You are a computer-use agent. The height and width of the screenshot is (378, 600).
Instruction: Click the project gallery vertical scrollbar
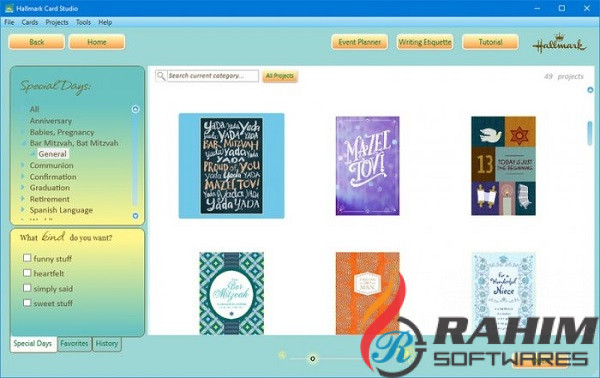(x=590, y=133)
